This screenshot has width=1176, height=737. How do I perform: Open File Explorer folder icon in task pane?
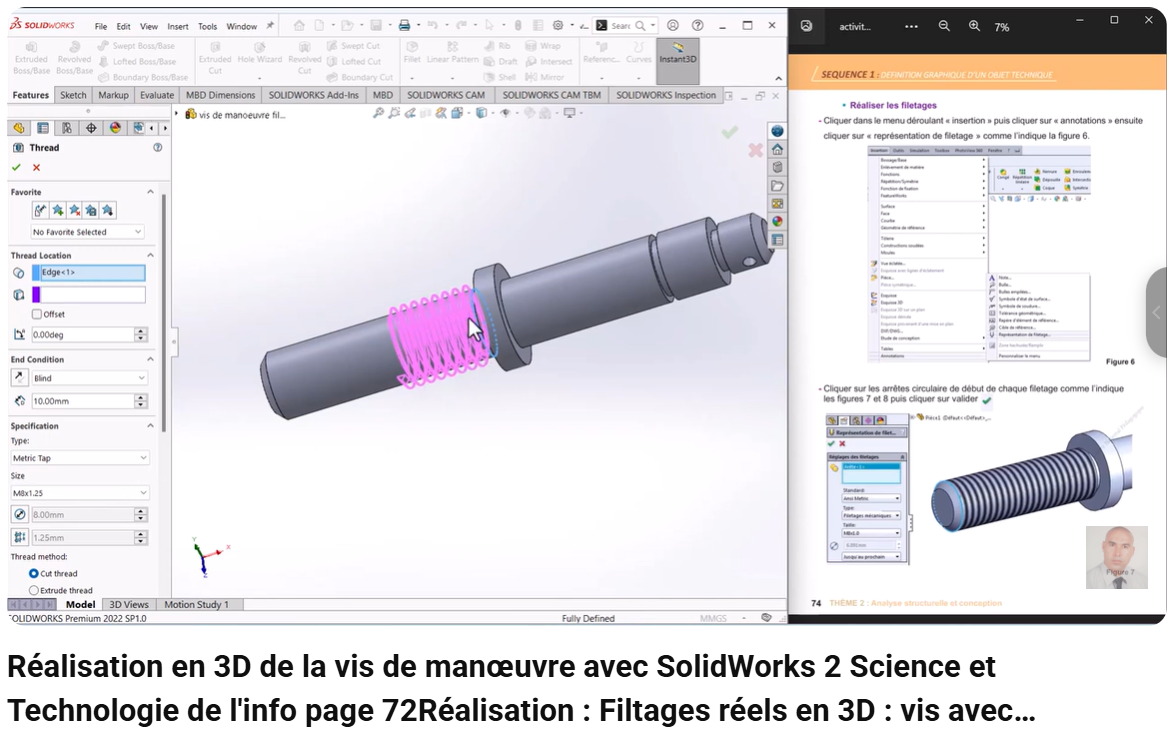tap(777, 186)
